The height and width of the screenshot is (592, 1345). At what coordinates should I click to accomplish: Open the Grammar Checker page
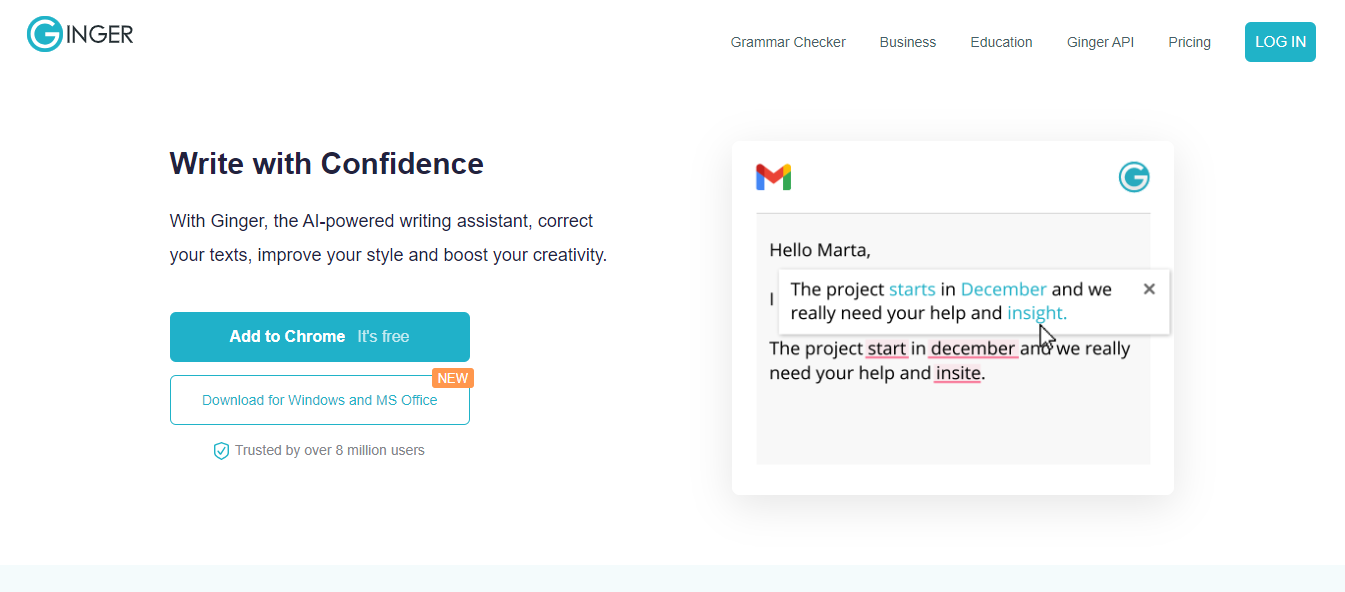point(787,42)
